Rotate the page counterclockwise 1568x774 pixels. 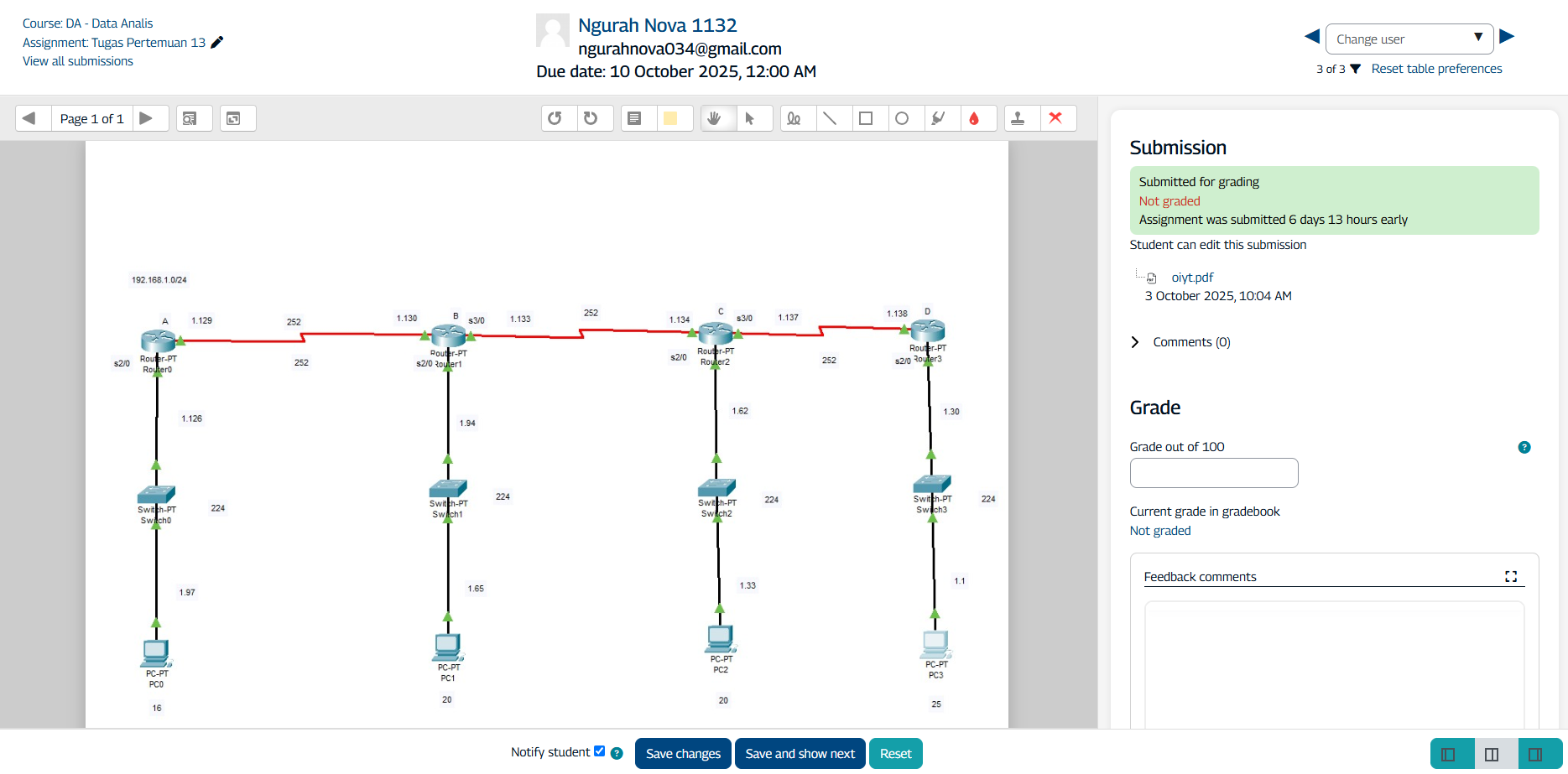(555, 118)
